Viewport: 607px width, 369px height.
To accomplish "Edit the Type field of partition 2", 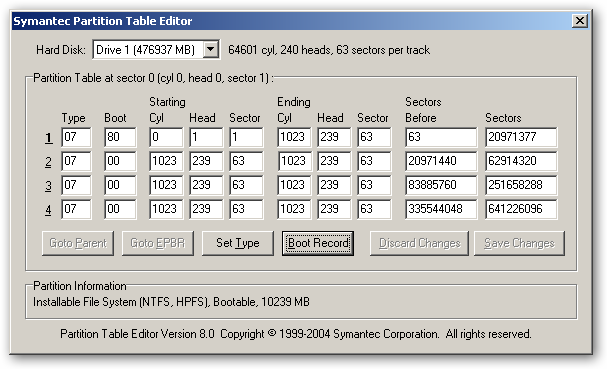I will 76,161.
